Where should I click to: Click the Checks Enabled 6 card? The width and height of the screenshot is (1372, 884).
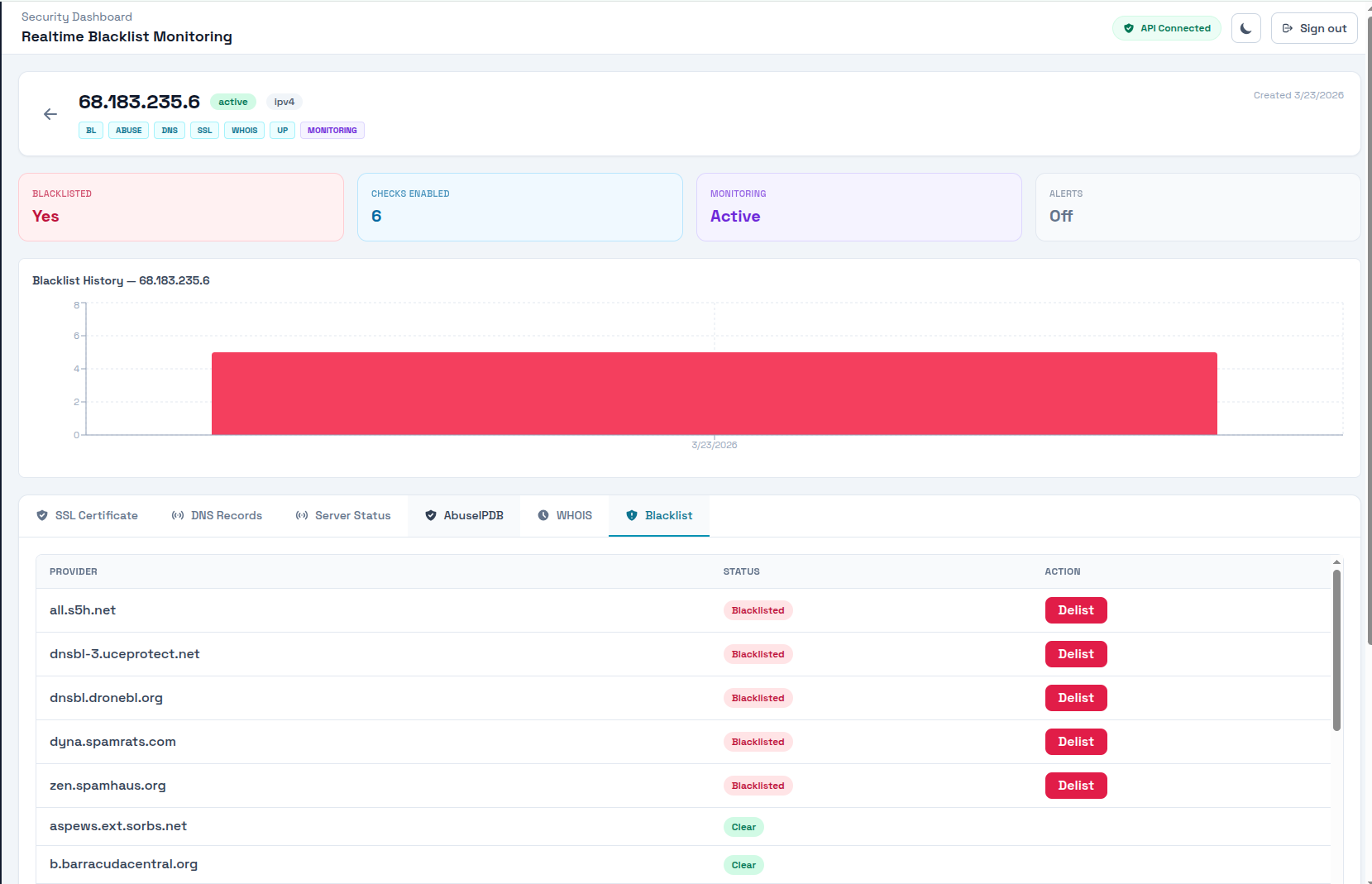point(520,208)
